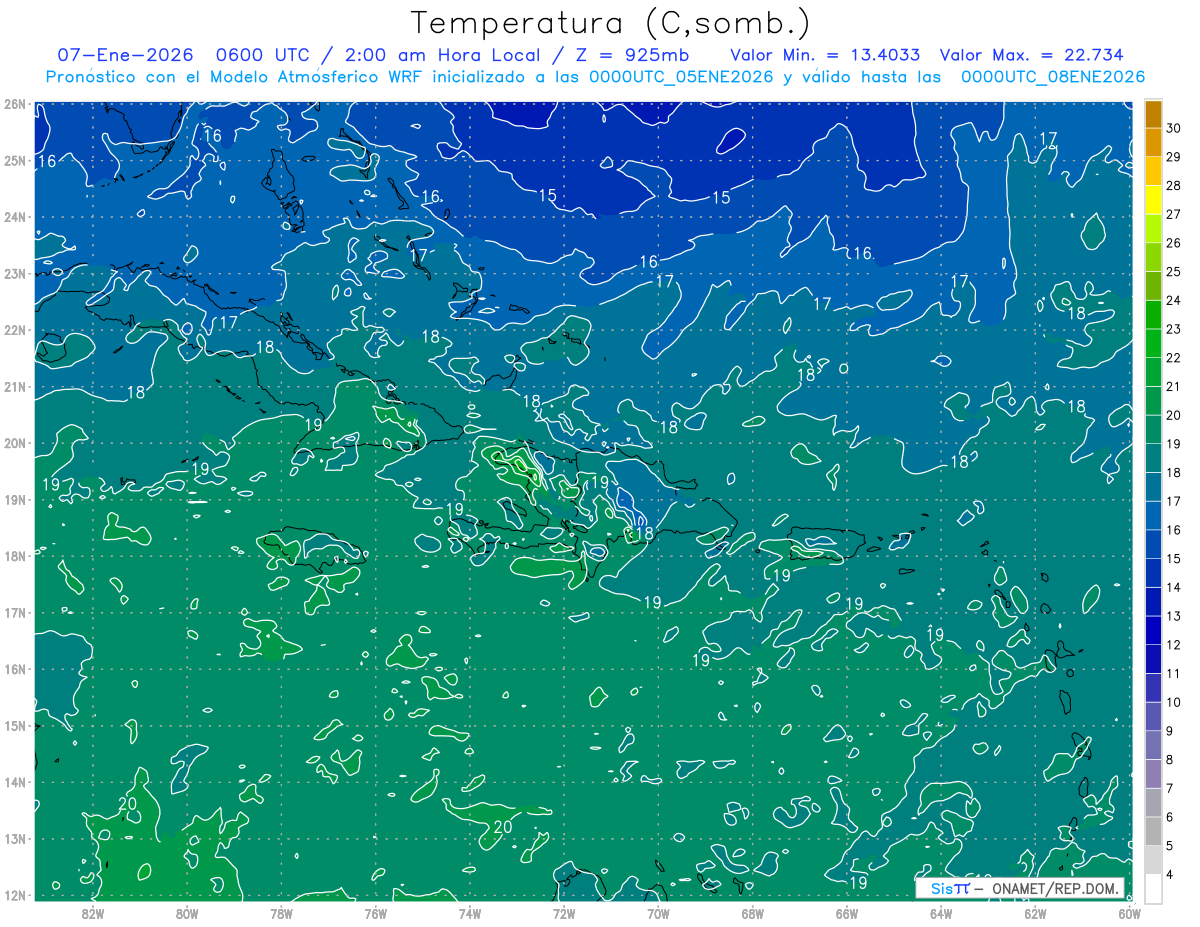Image resolution: width=1200 pixels, height=927 pixels.
Task: Click longitude axis label "76W"
Action: click(x=376, y=913)
